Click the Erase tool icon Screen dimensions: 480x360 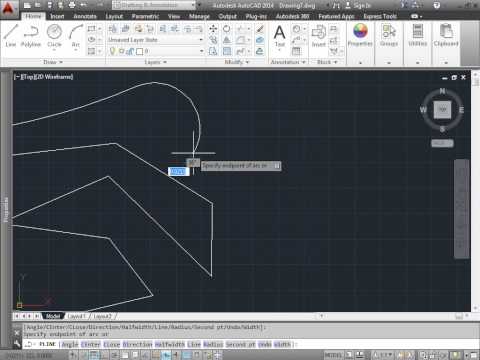tap(260, 29)
